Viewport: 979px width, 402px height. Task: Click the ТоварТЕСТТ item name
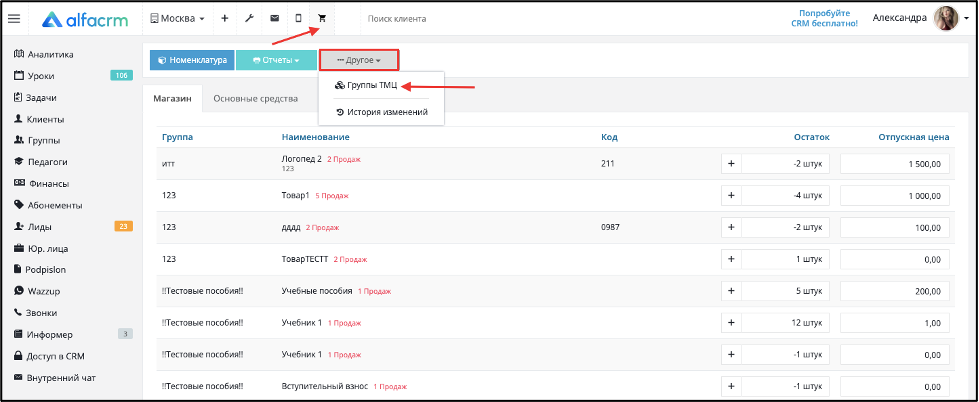305,259
